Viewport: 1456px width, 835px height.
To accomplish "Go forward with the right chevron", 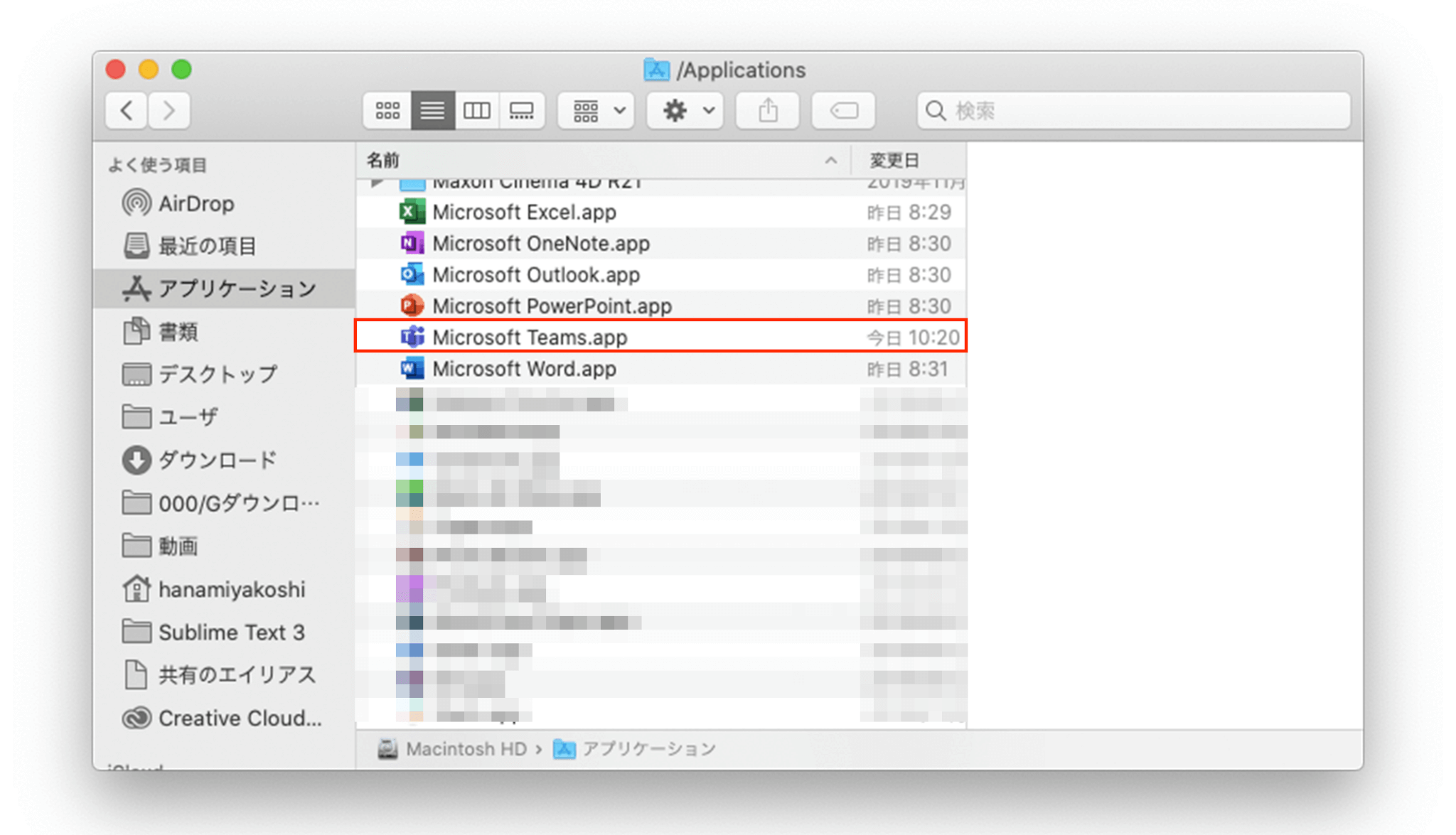I will [168, 111].
